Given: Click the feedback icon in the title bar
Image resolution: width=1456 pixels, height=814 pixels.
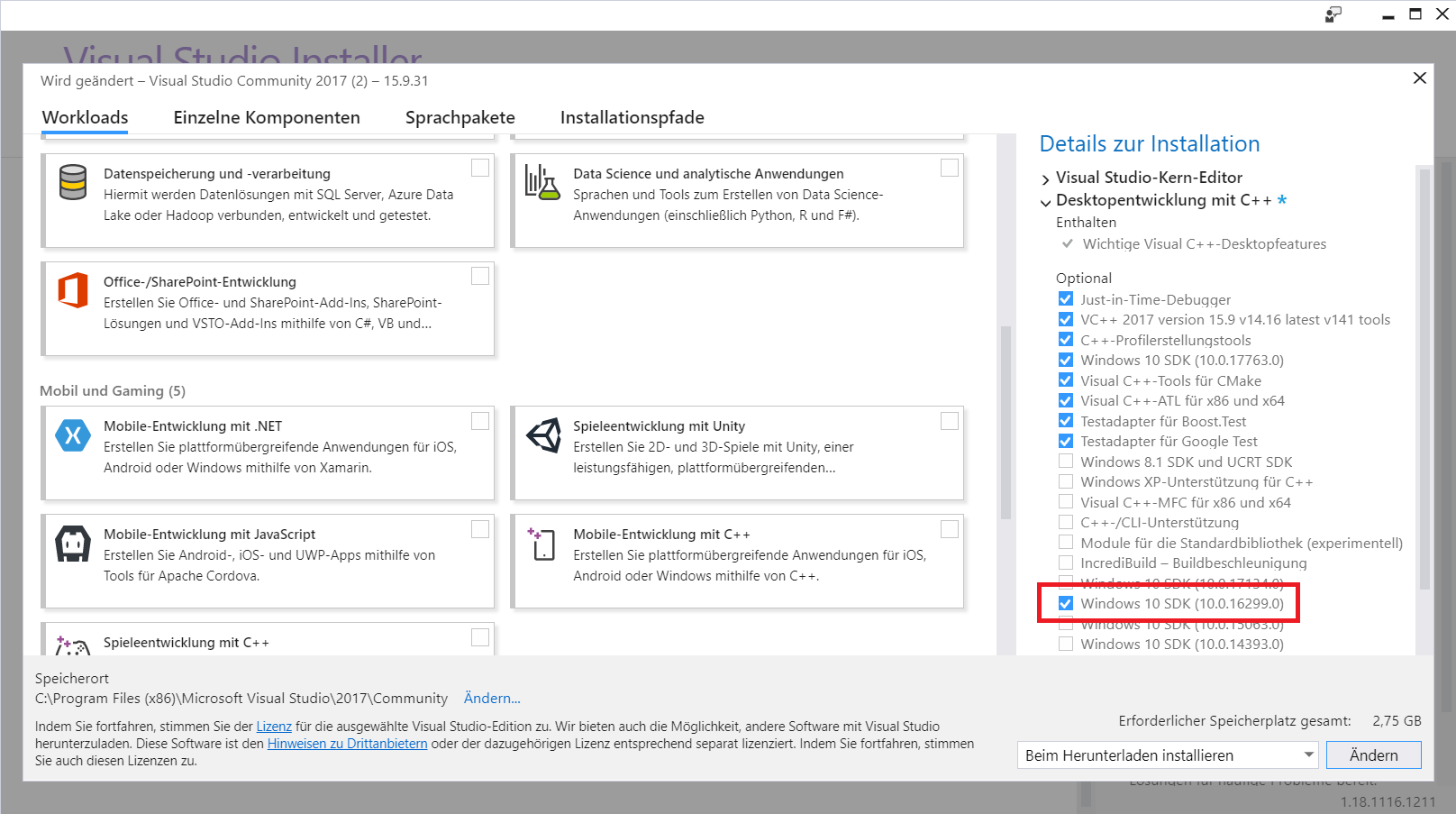Looking at the screenshot, I should [1333, 14].
